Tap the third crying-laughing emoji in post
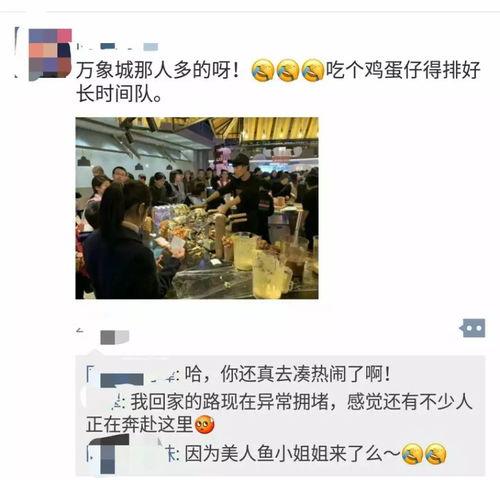Screen dimensions: 500x480 pyautogui.click(x=313, y=70)
